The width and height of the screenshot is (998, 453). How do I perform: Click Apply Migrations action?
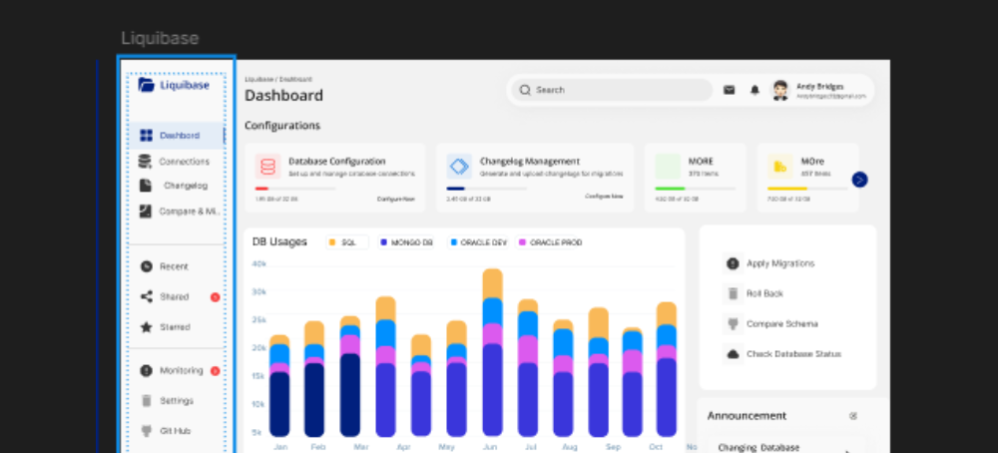[780, 264]
